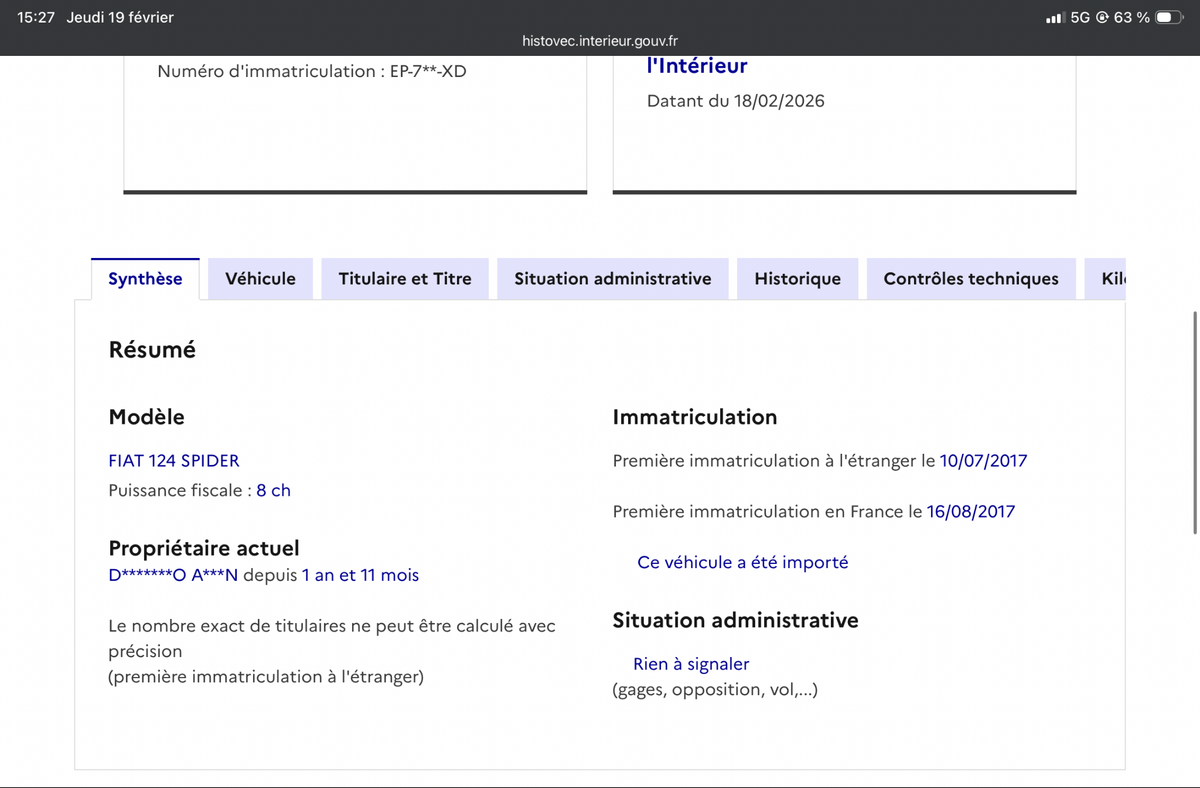Click "Ce véhicule a été importé" notice
The image size is (1200, 788).
point(742,563)
